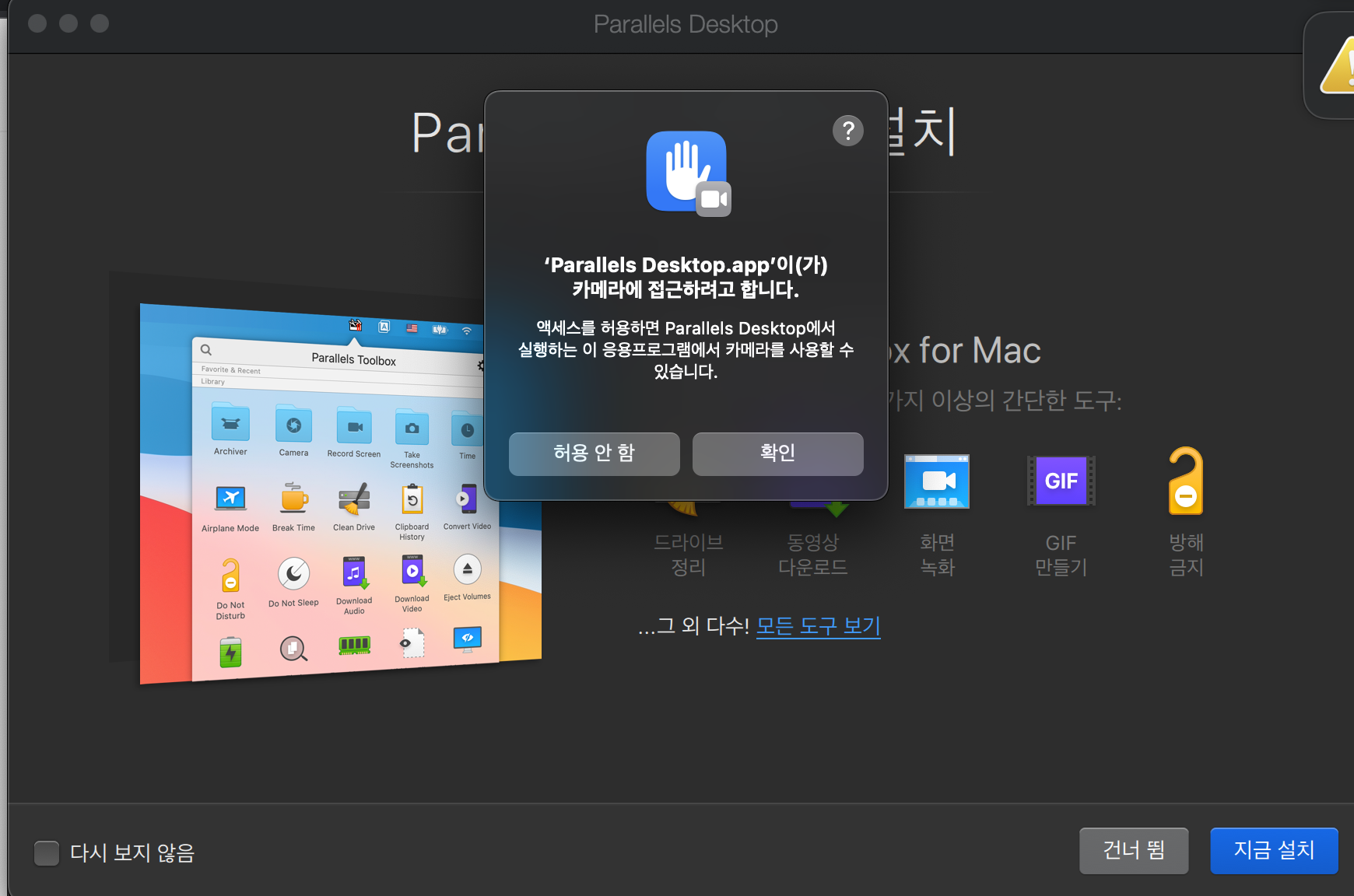This screenshot has height=896, width=1354.
Task: Click the 지금 설치 button
Action: point(1274,850)
